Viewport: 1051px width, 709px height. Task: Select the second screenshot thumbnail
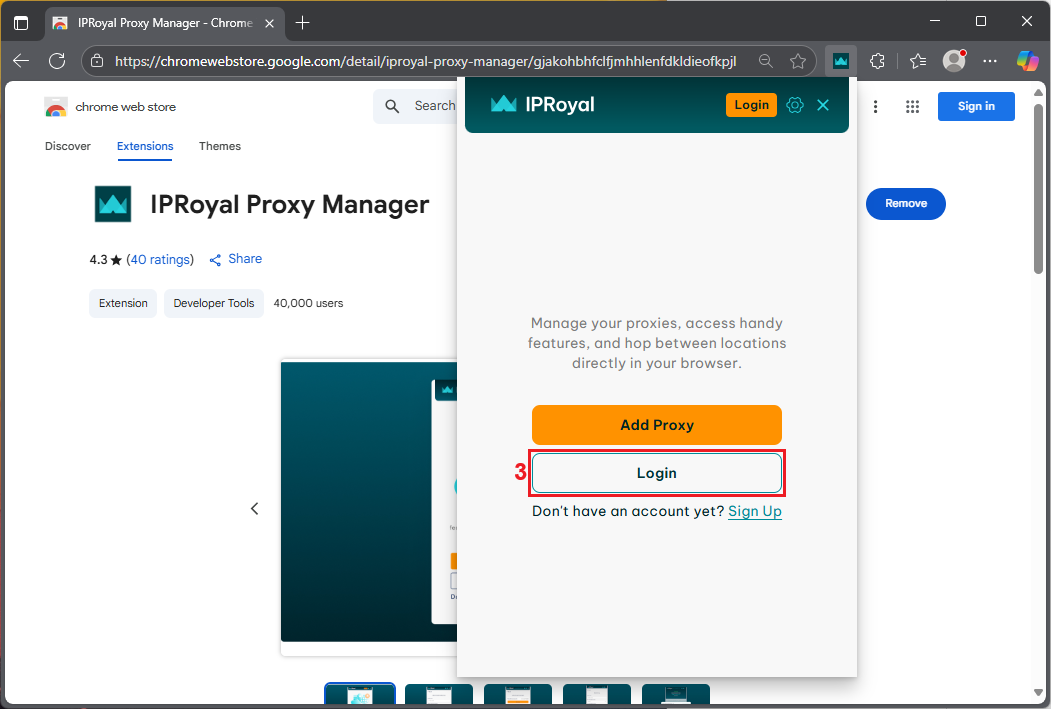point(439,694)
